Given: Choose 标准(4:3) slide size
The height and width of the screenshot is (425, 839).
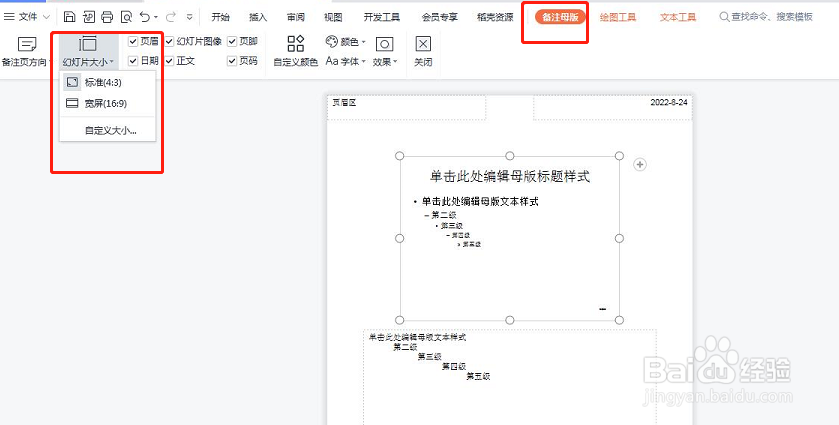Looking at the screenshot, I should [x=107, y=82].
